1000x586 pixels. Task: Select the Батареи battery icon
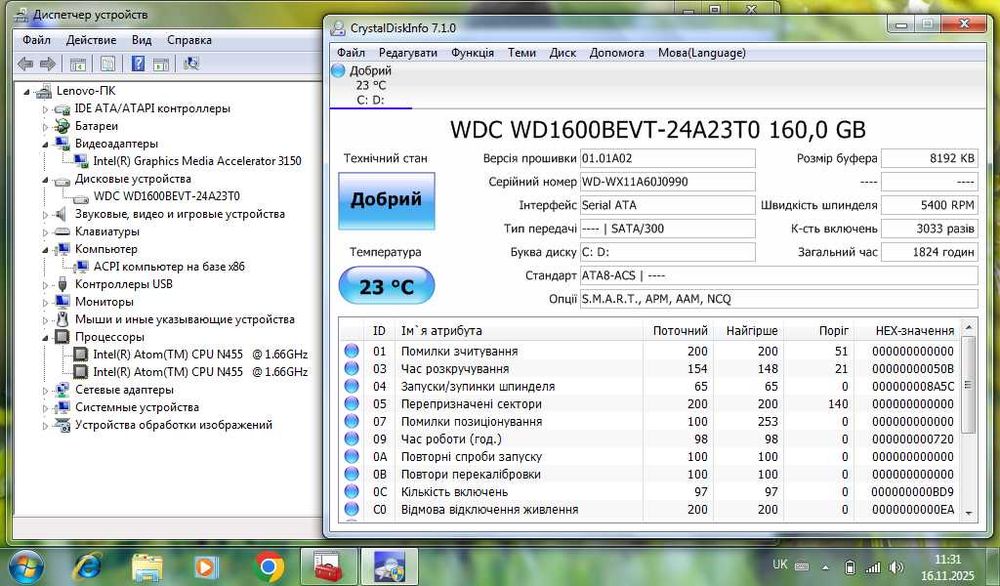tap(62, 126)
